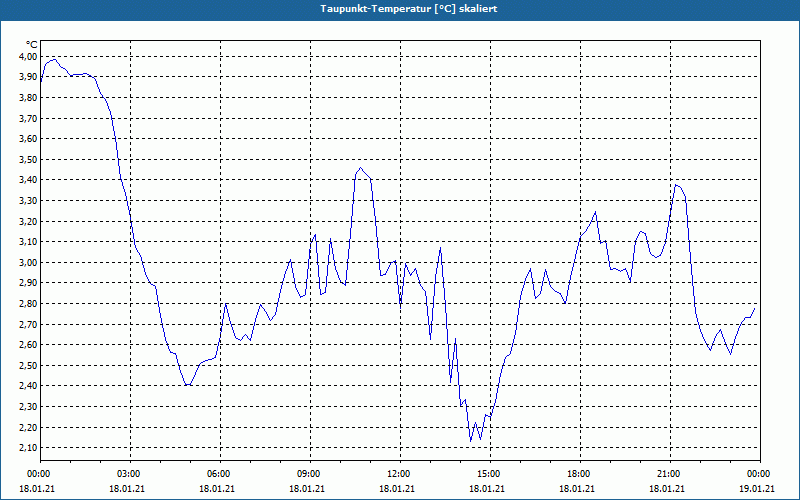Image resolution: width=800 pixels, height=500 pixels.
Task: Select the 2,10 y-axis label
Action: [x=29, y=447]
